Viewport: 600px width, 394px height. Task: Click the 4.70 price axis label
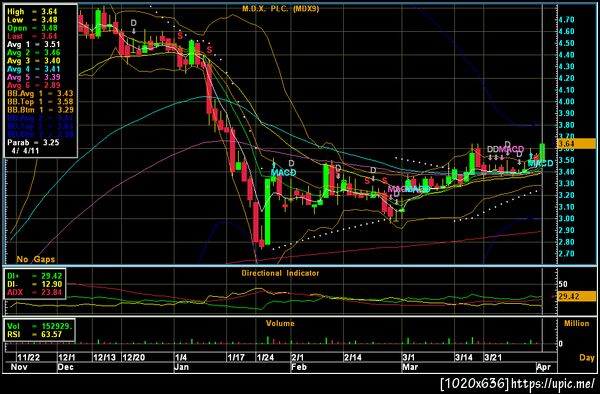click(x=566, y=20)
